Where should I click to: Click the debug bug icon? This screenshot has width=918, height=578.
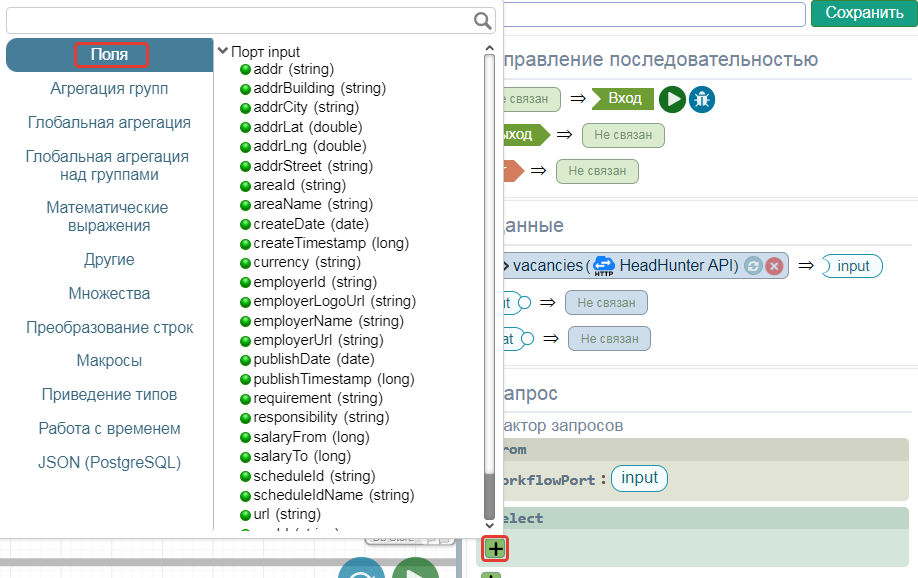click(702, 99)
